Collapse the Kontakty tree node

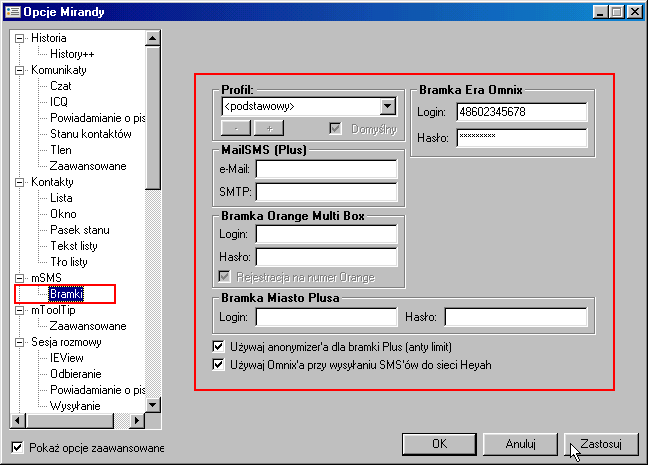click(x=20, y=183)
